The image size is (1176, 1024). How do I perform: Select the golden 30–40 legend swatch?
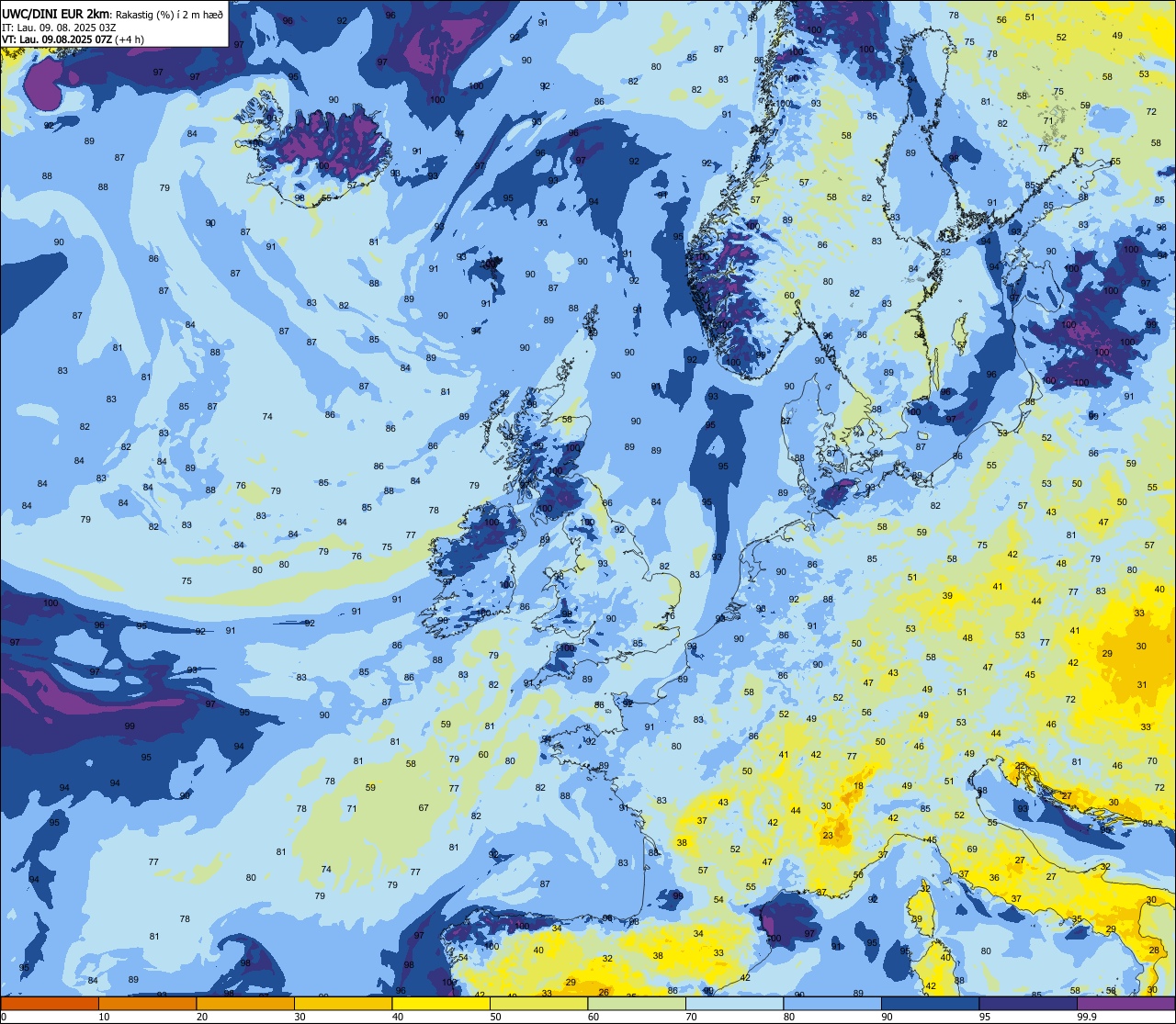(x=343, y=1003)
